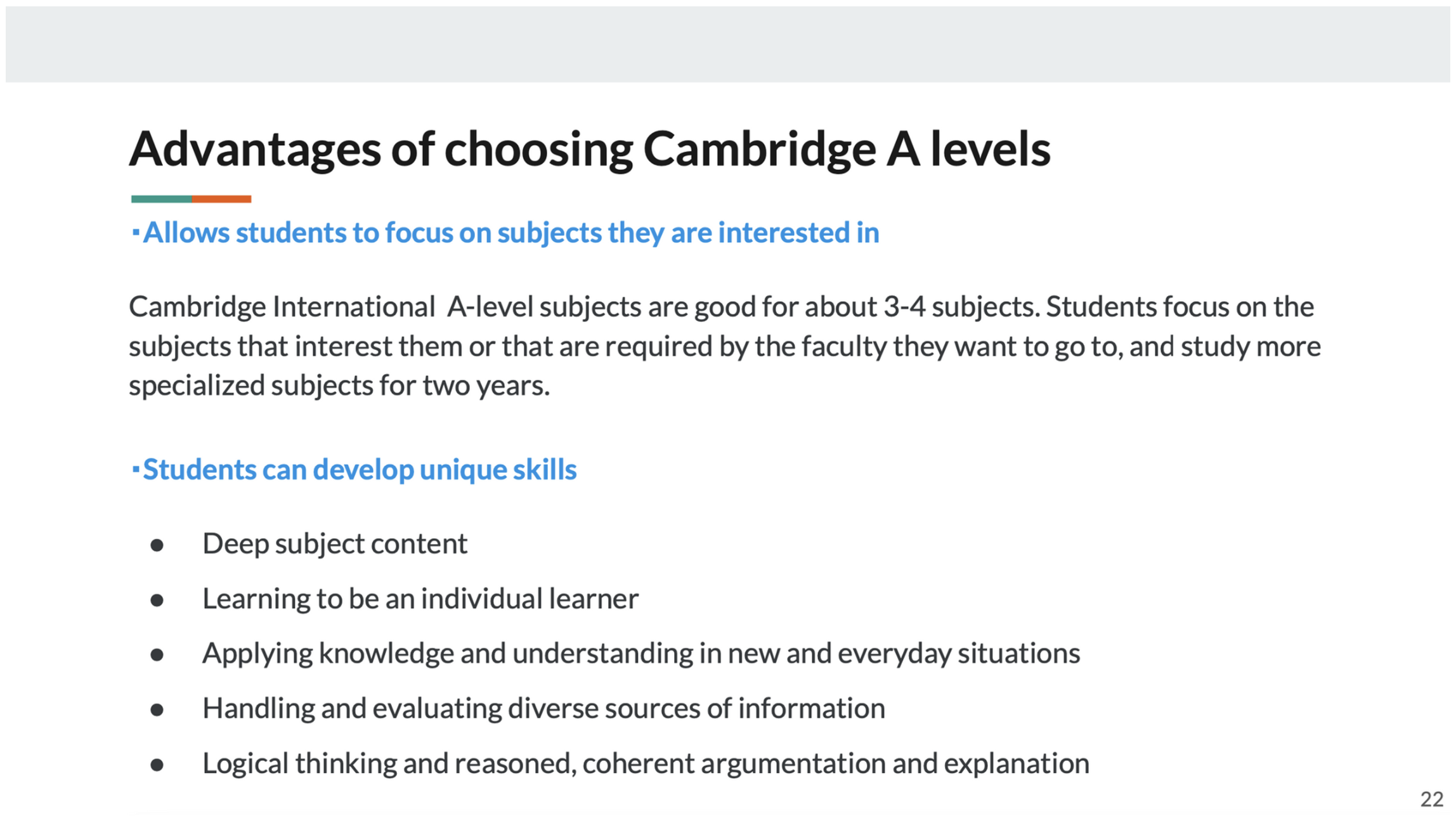1456x823 pixels.
Task: Select the 'Students can develop unique skills' heading
Action: [x=360, y=470]
